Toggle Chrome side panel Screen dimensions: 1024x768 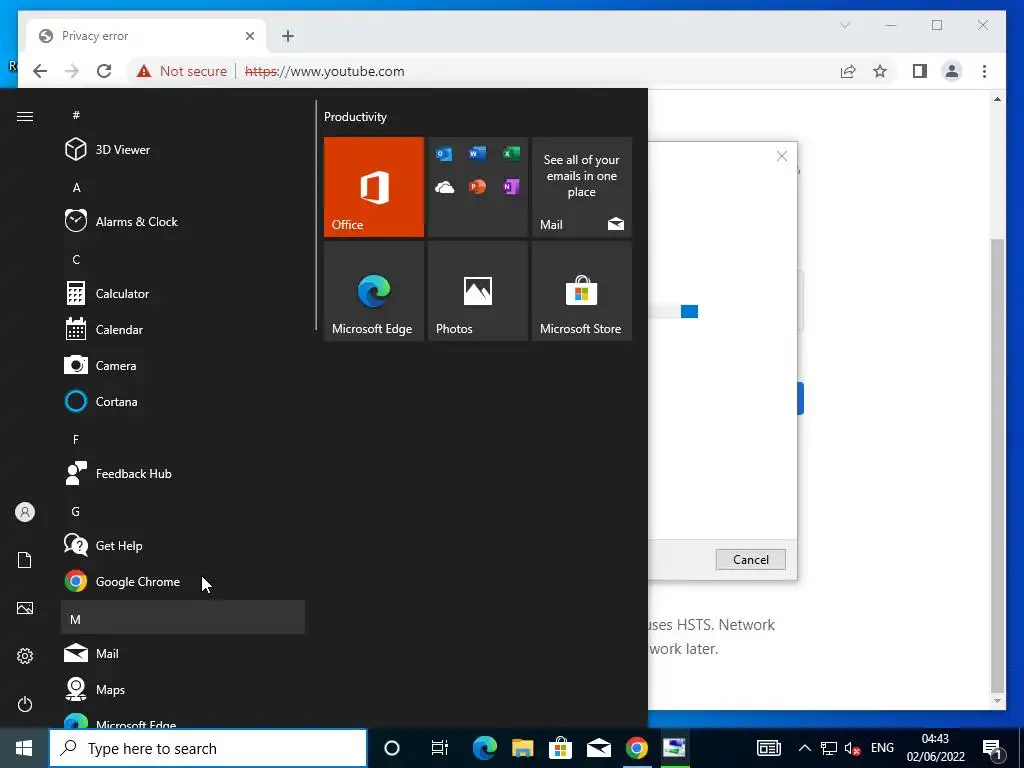coord(920,71)
